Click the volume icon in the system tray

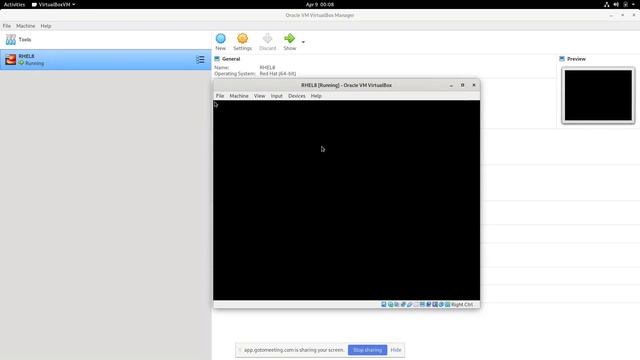[x=616, y=4]
